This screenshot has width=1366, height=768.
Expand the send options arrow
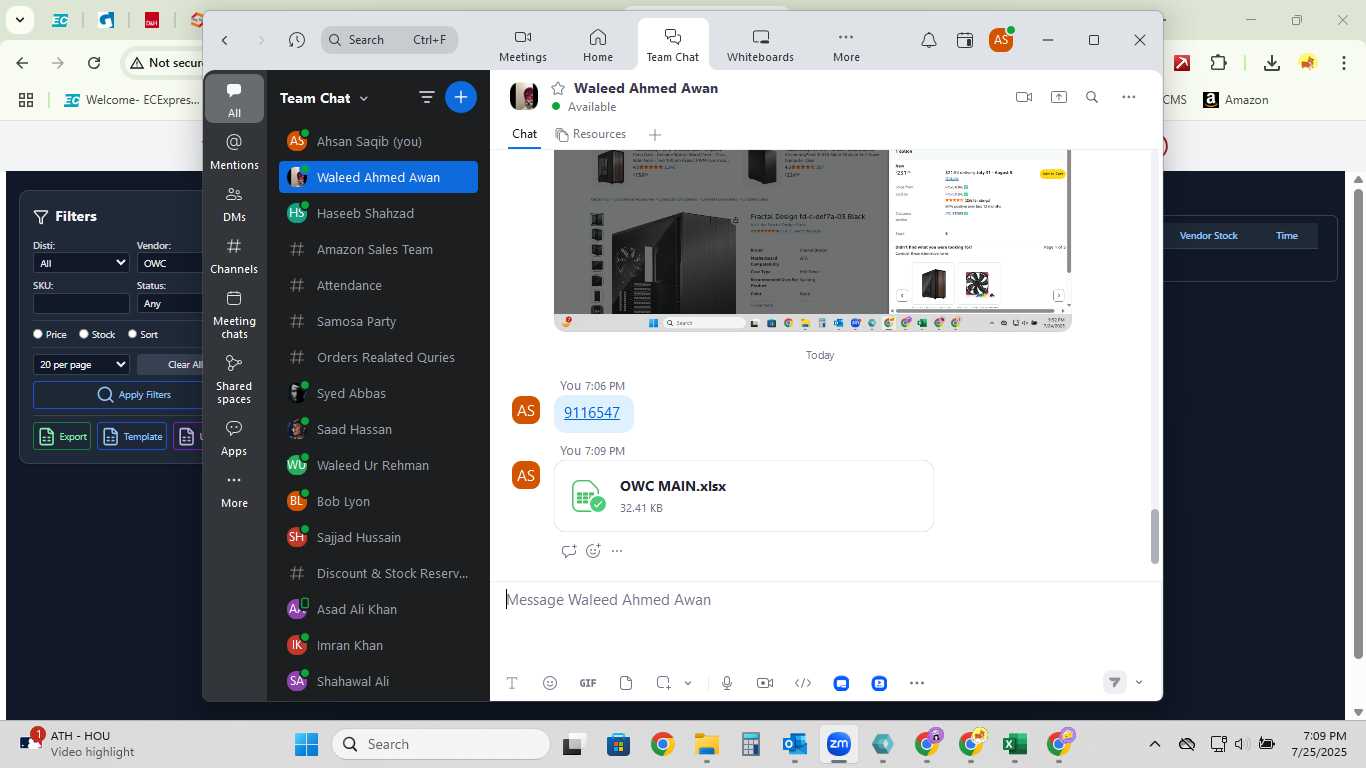[1139, 682]
